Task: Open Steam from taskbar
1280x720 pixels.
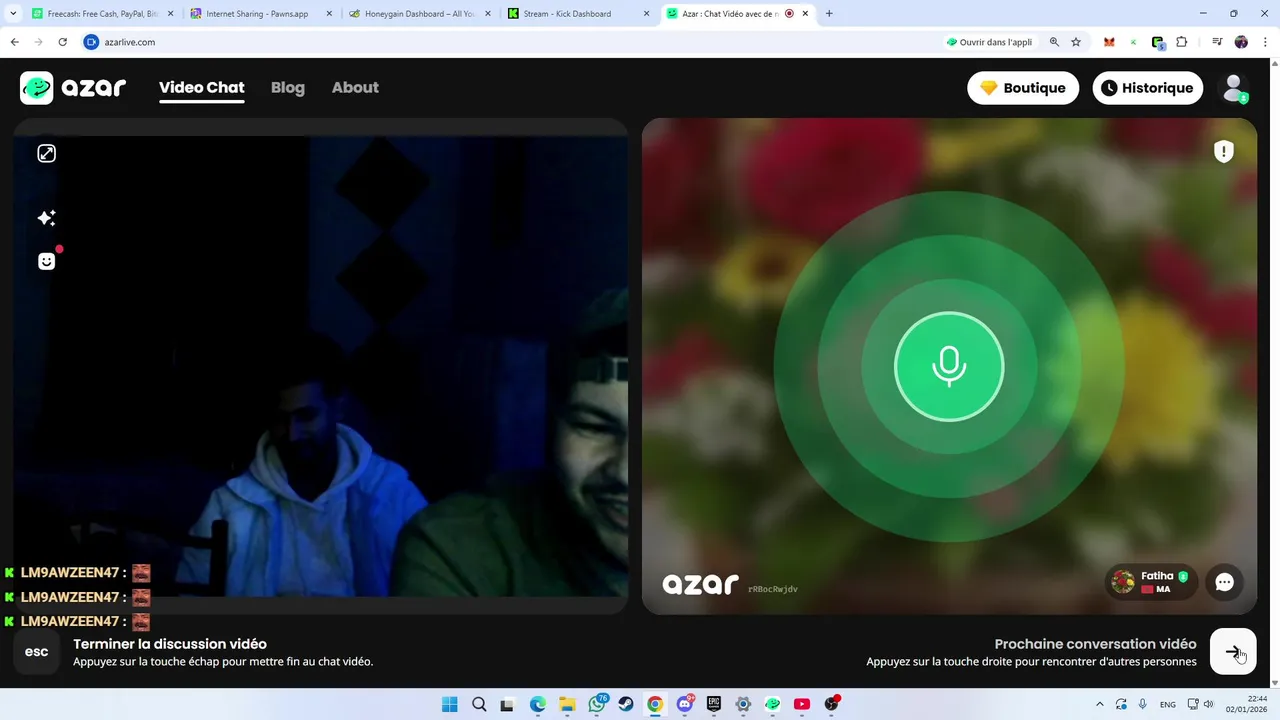Action: (625, 704)
